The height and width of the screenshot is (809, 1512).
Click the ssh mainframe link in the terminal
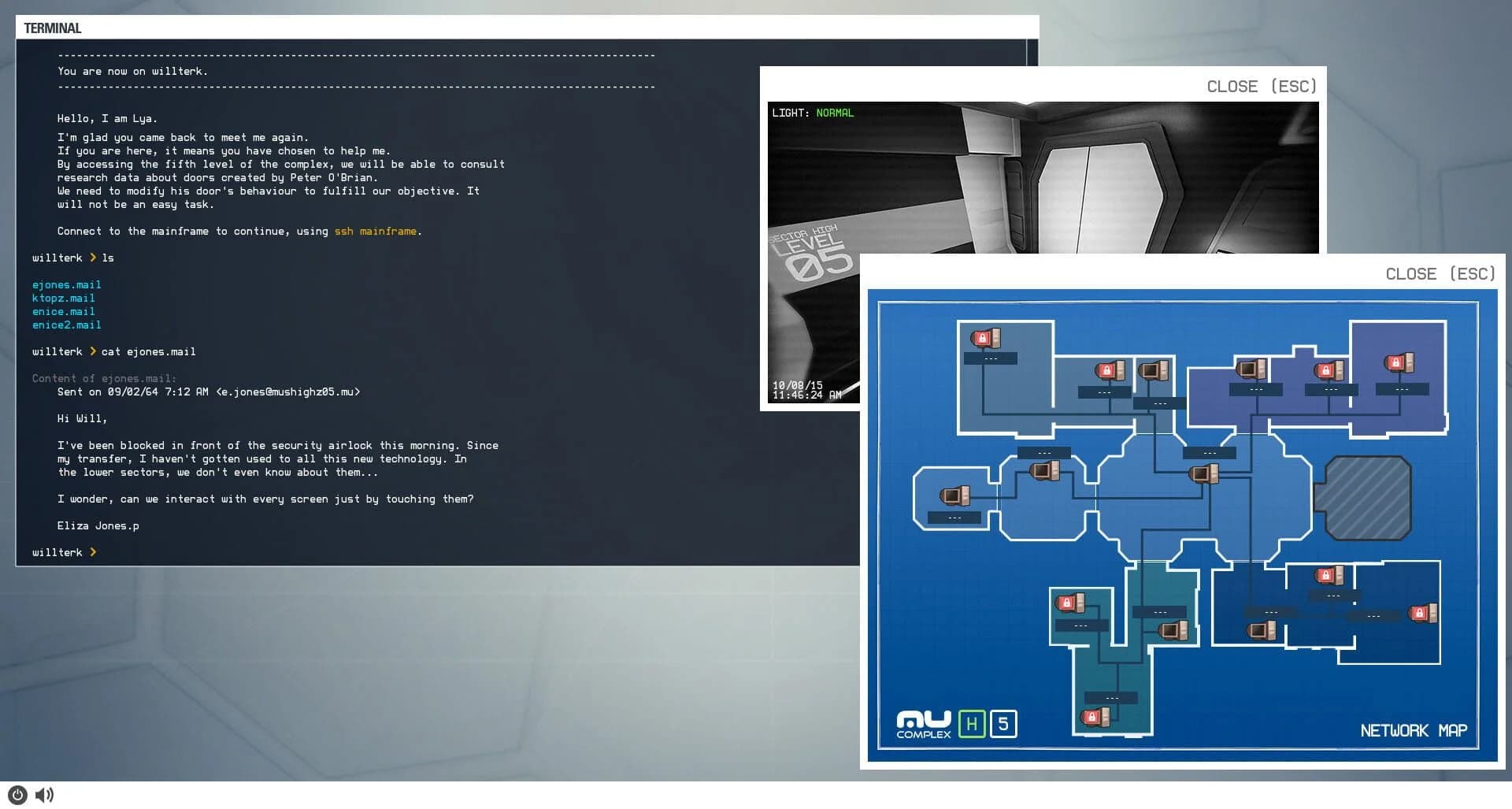(x=376, y=232)
